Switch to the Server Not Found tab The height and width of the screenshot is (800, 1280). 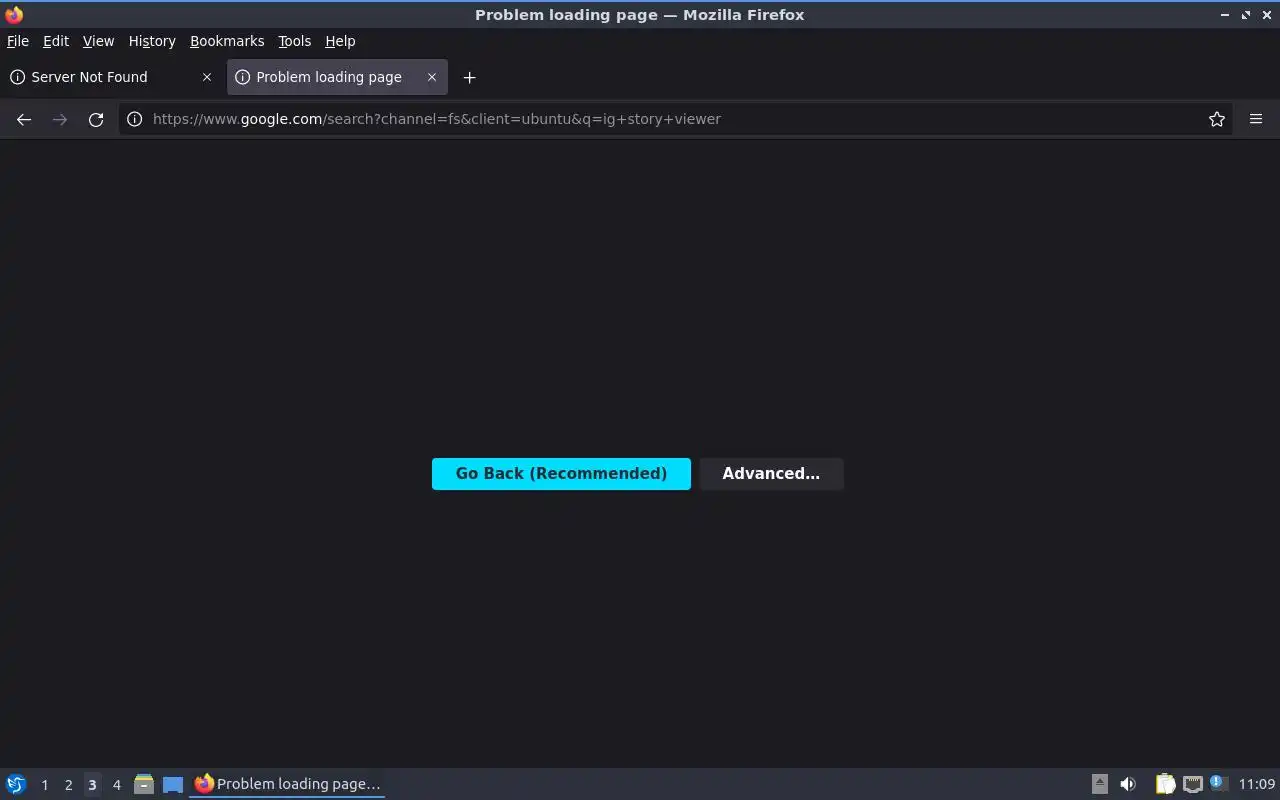[x=112, y=77]
